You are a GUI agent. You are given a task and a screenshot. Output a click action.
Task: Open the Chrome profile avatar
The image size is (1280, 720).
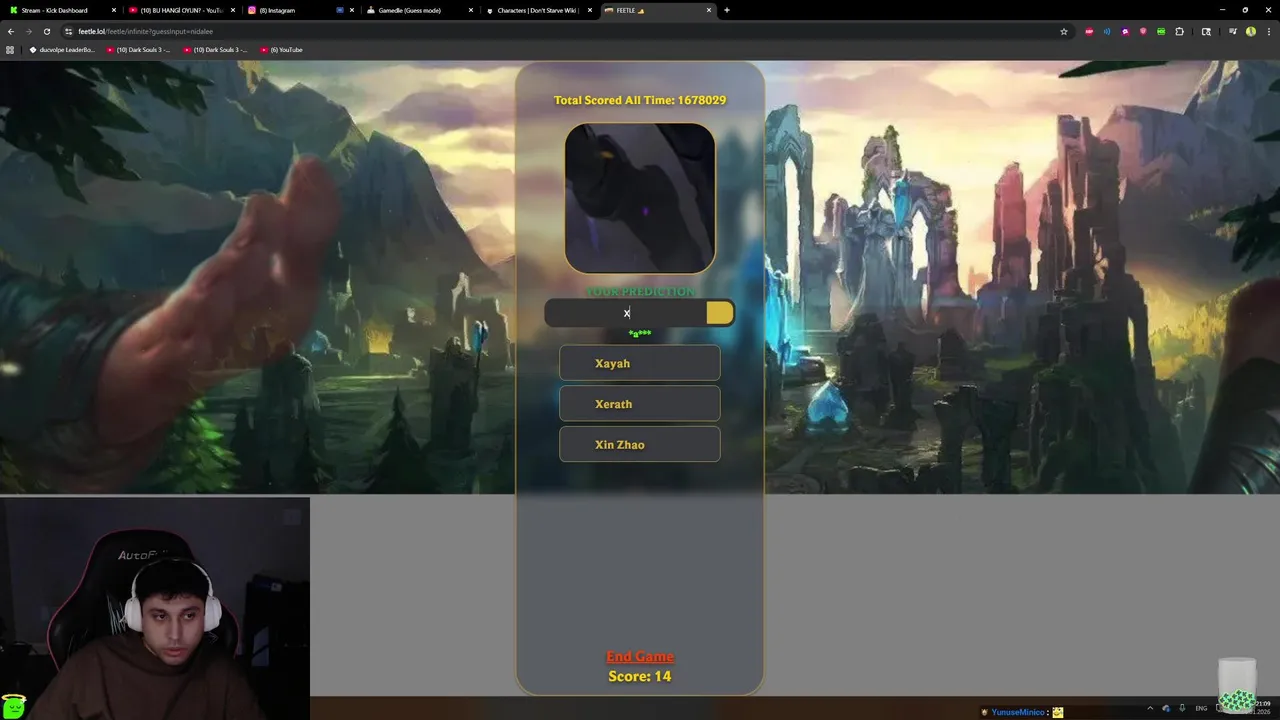[x=1250, y=31]
